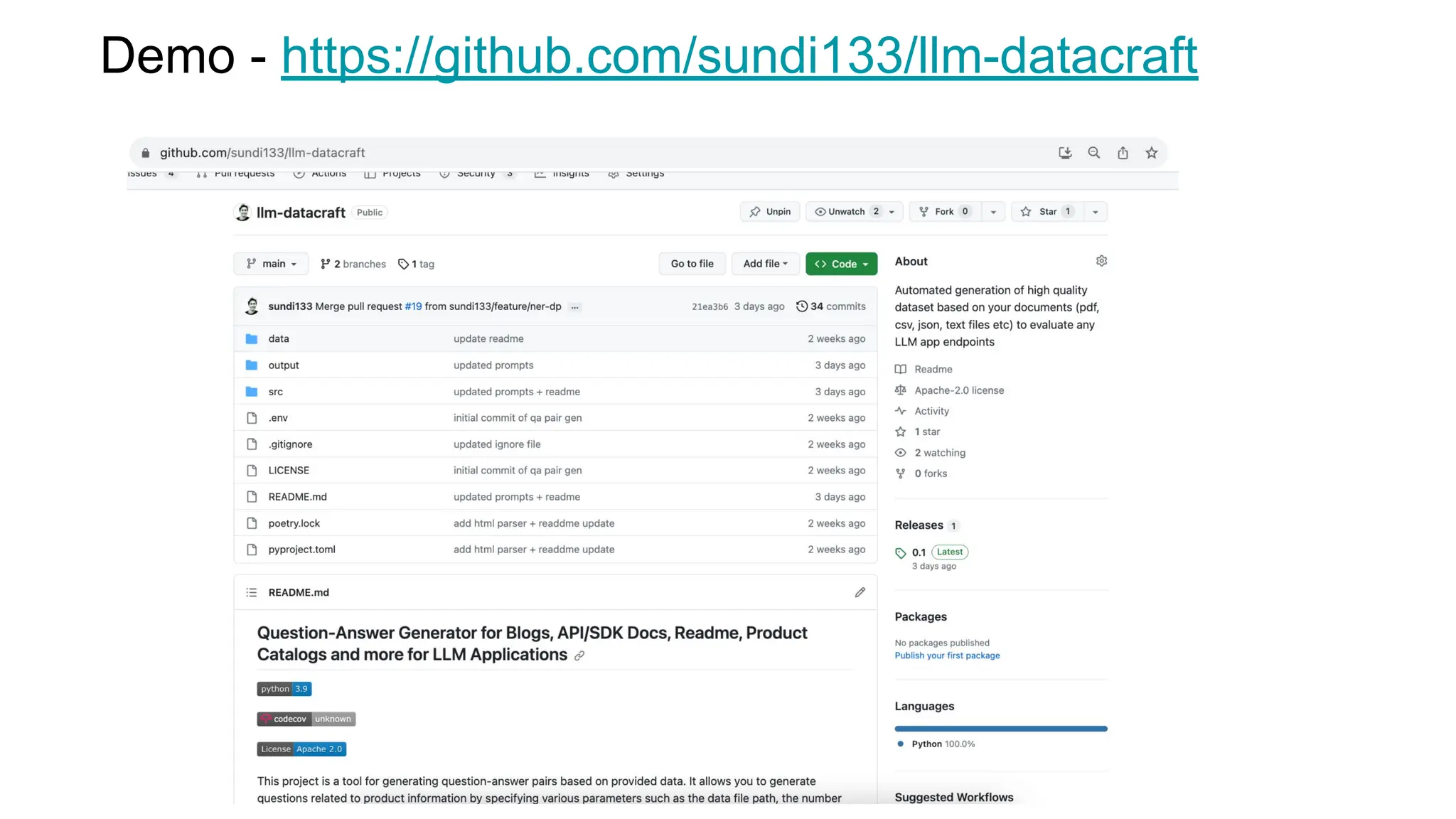Click the Python languages bar
The height and width of the screenshot is (819, 1456).
1000,729
